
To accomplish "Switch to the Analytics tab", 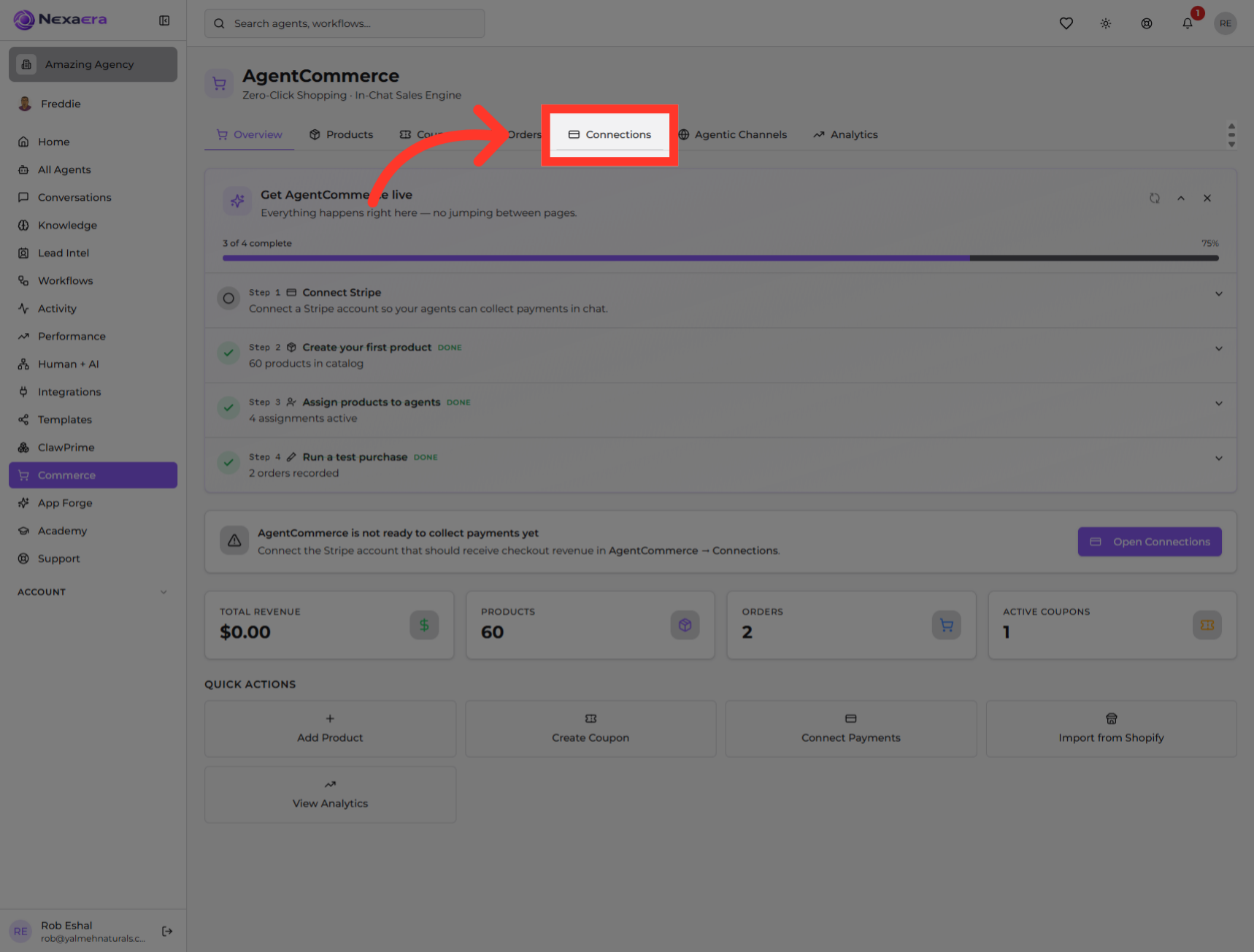I will click(x=846, y=134).
